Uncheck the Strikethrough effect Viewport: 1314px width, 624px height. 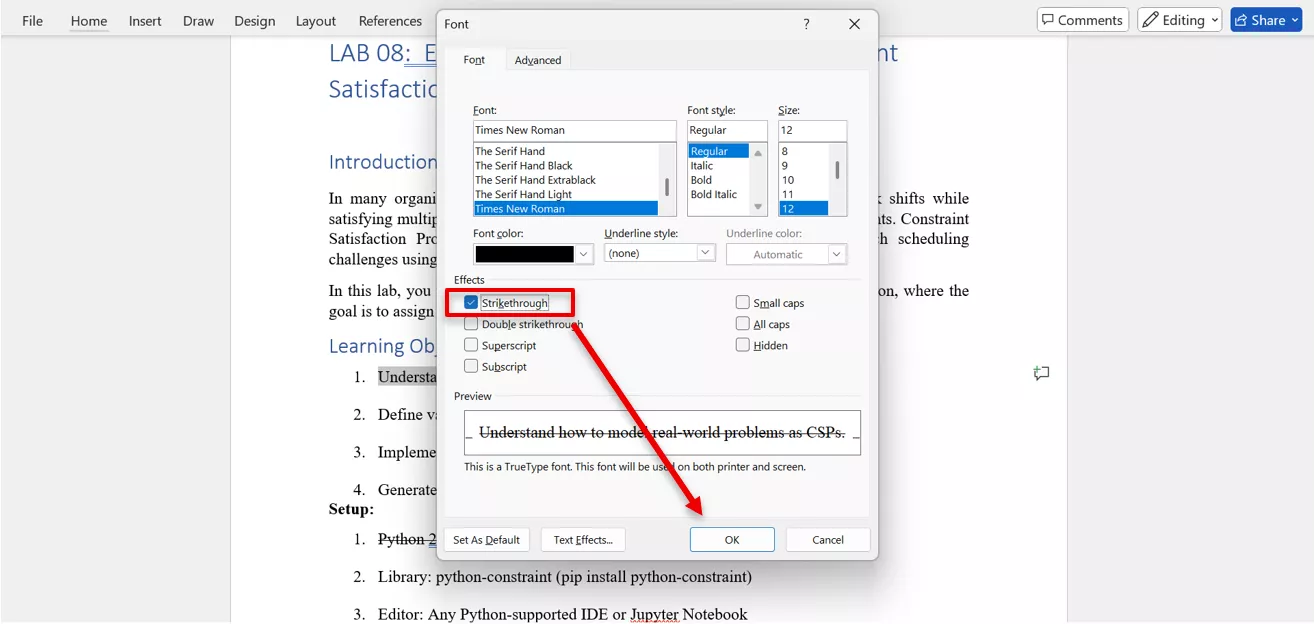coord(470,302)
